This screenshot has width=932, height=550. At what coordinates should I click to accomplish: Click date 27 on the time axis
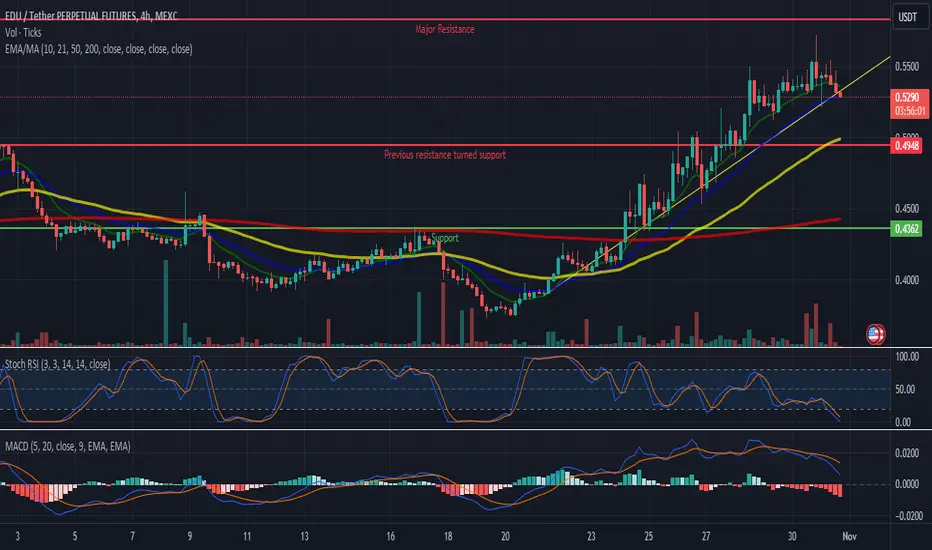706,536
